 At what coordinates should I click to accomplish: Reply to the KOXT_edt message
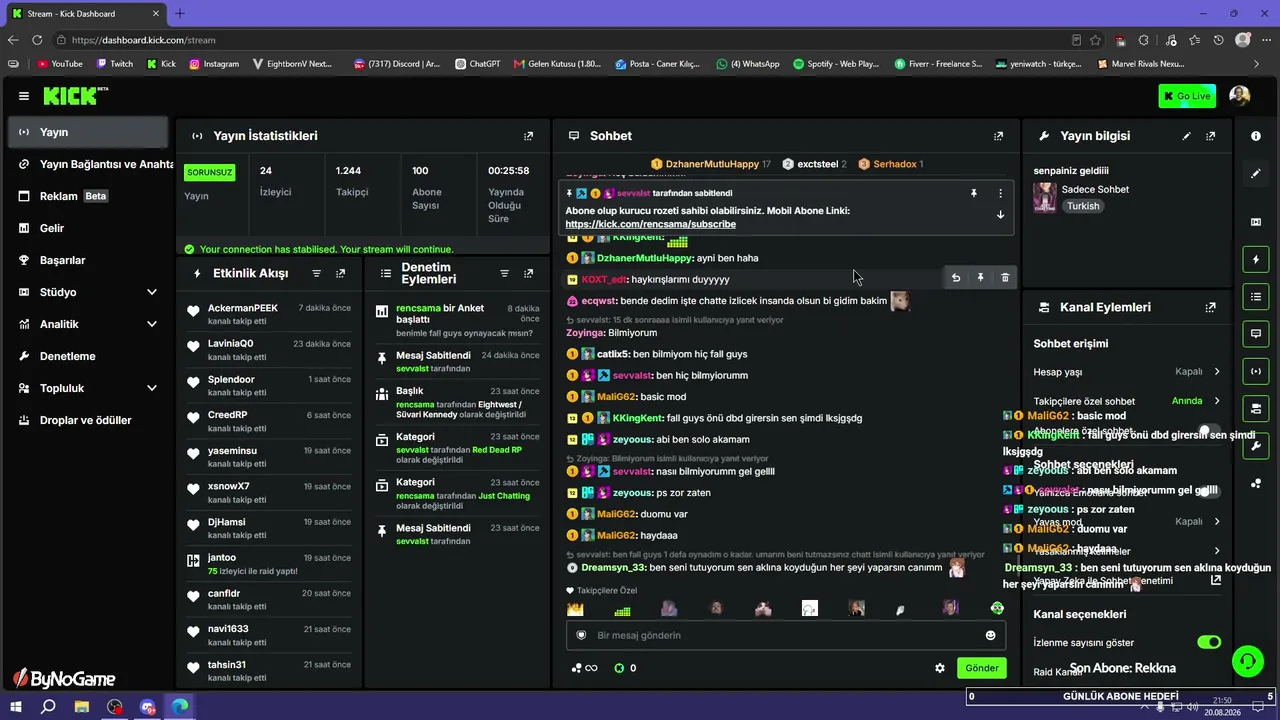pos(956,278)
